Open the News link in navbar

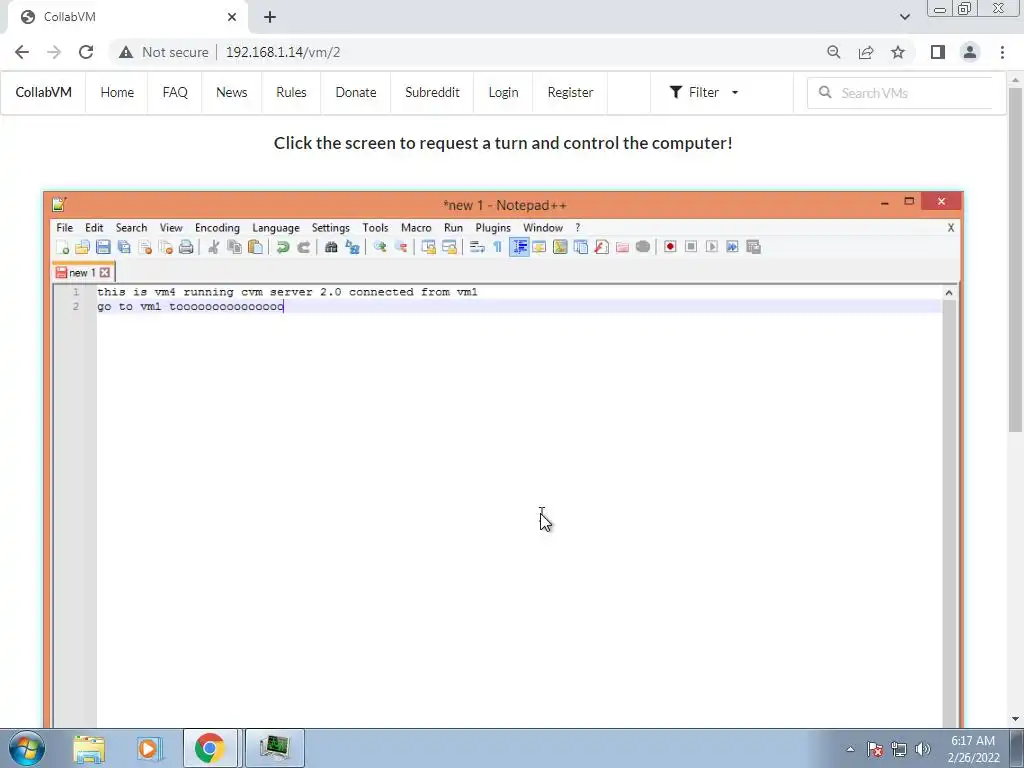(x=232, y=93)
